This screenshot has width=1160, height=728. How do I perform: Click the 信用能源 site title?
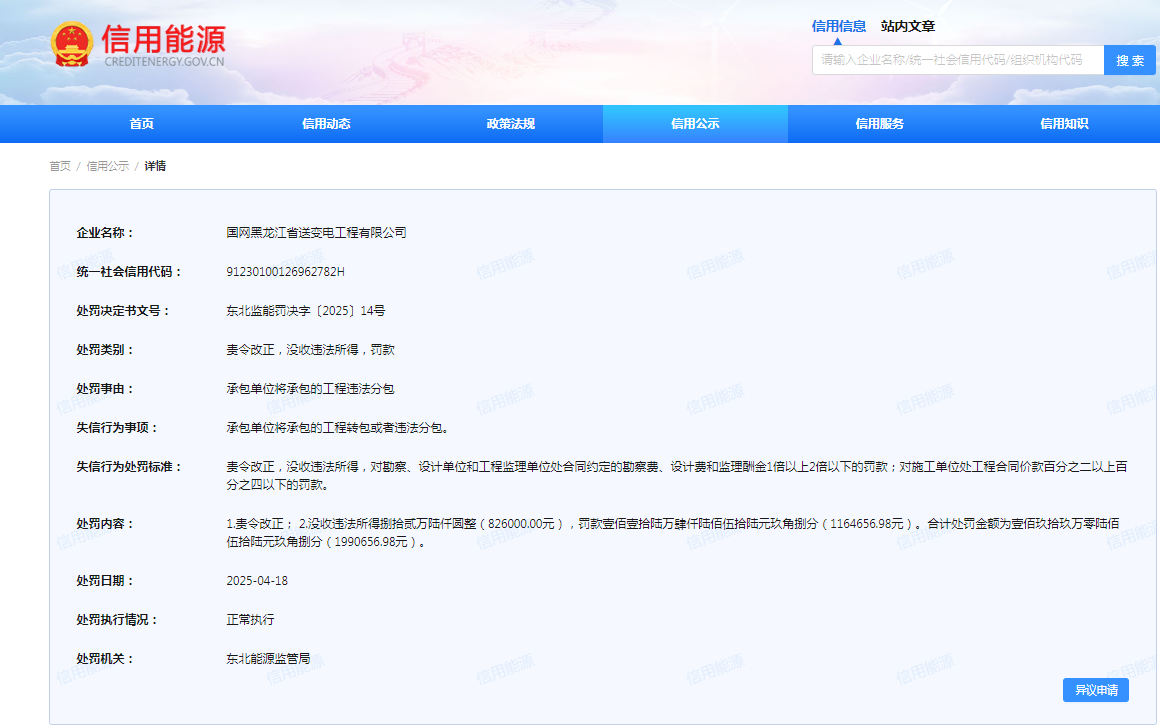click(x=163, y=38)
